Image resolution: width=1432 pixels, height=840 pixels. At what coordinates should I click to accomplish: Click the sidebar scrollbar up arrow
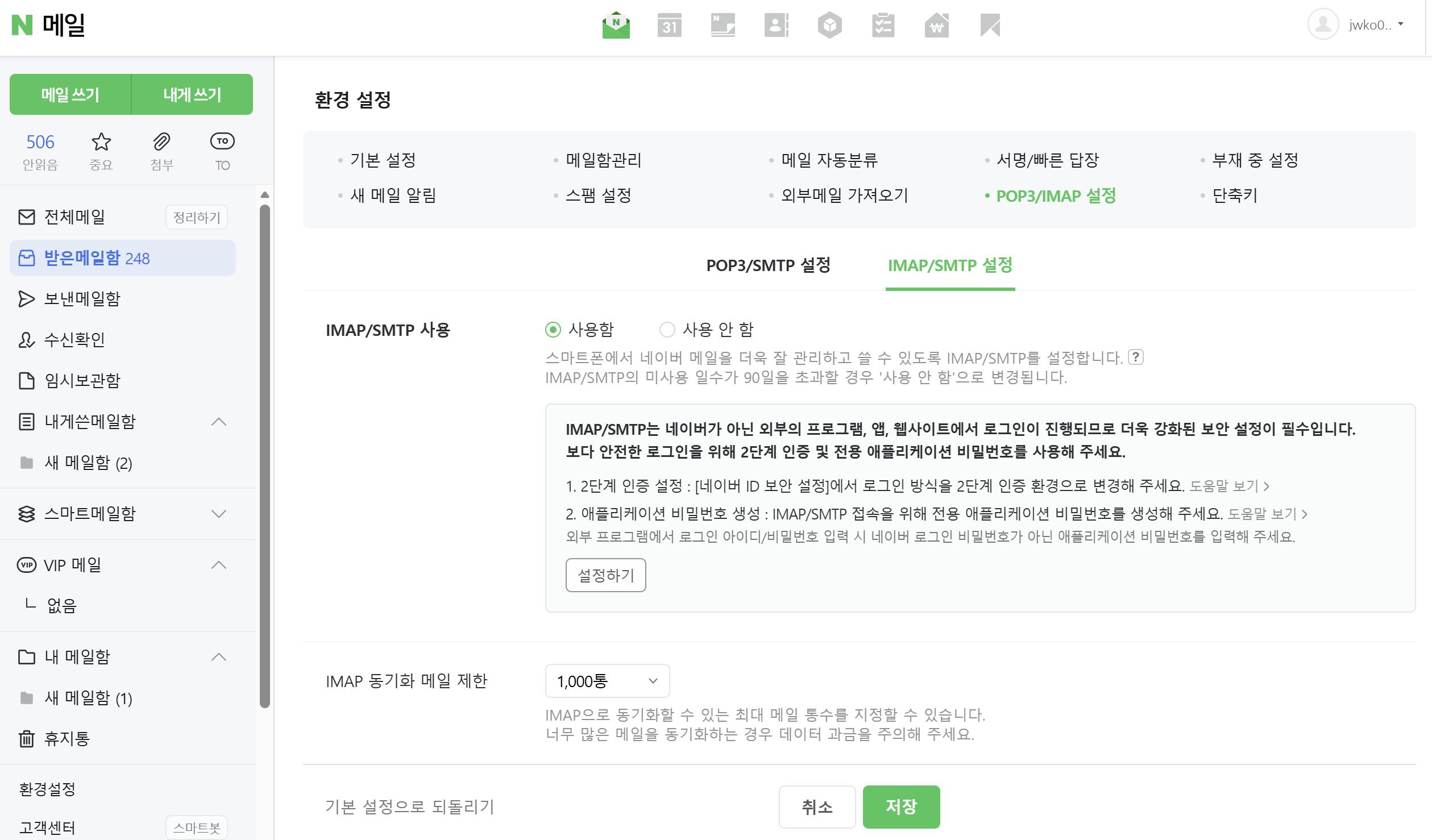[264, 195]
